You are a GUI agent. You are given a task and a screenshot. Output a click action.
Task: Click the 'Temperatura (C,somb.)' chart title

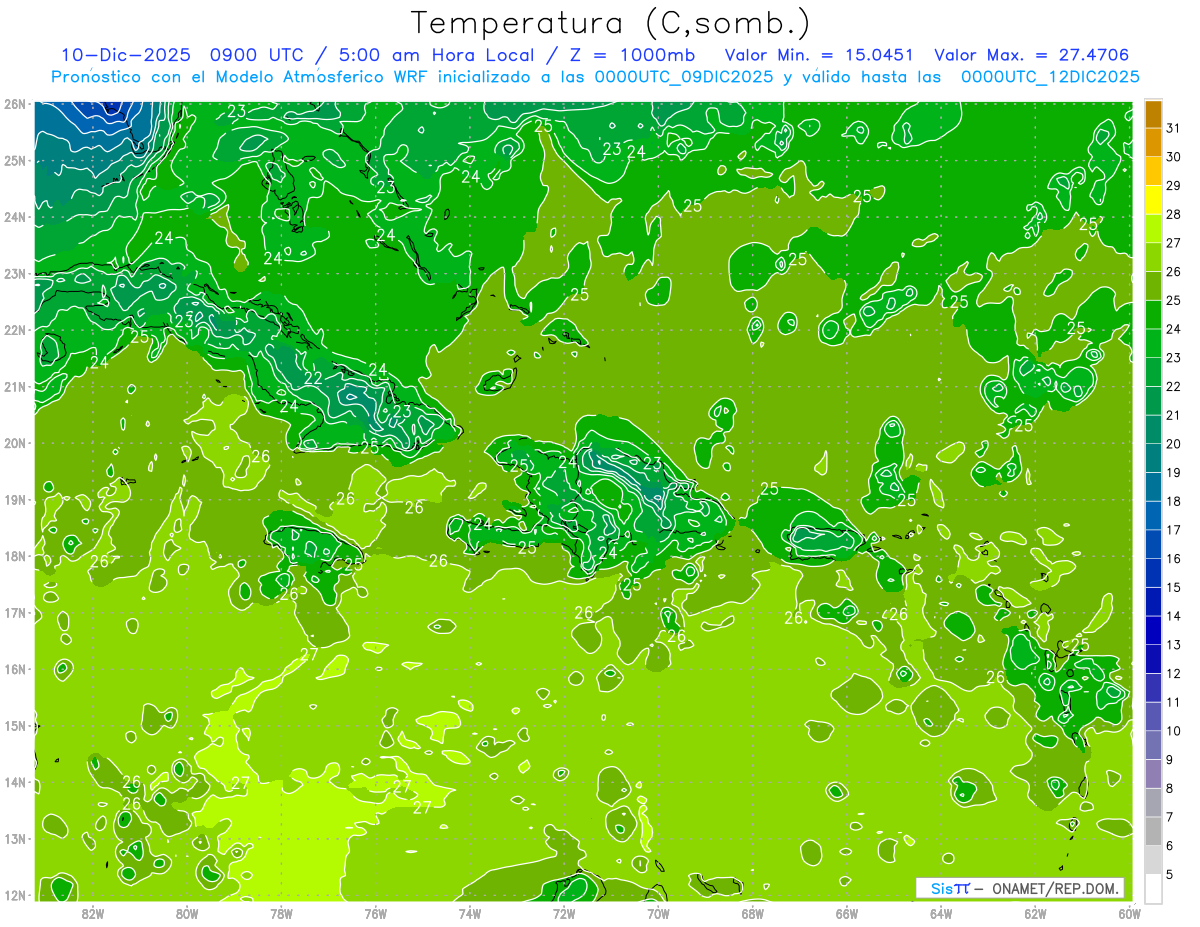611,23
